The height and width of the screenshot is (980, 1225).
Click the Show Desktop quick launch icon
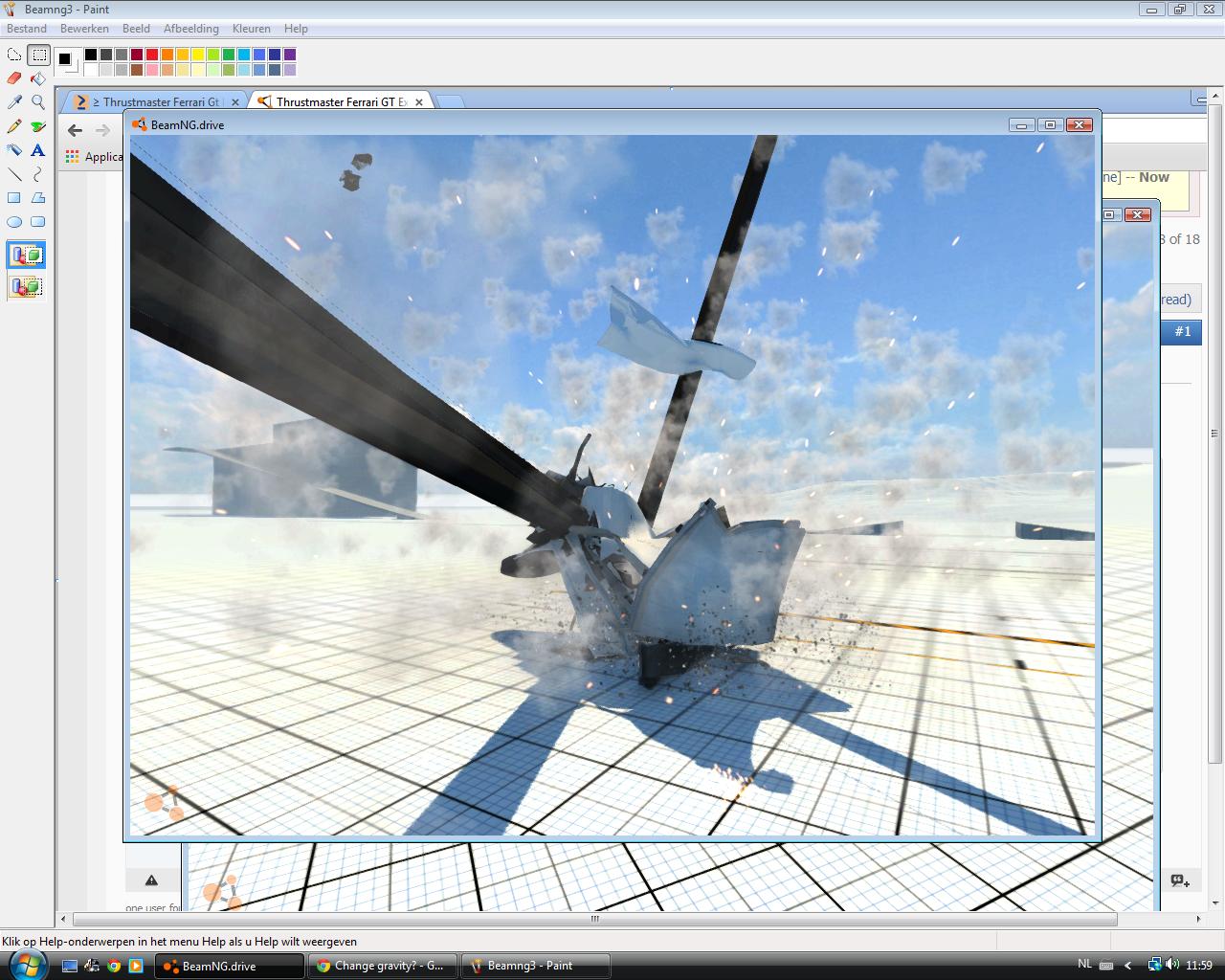coord(70,966)
